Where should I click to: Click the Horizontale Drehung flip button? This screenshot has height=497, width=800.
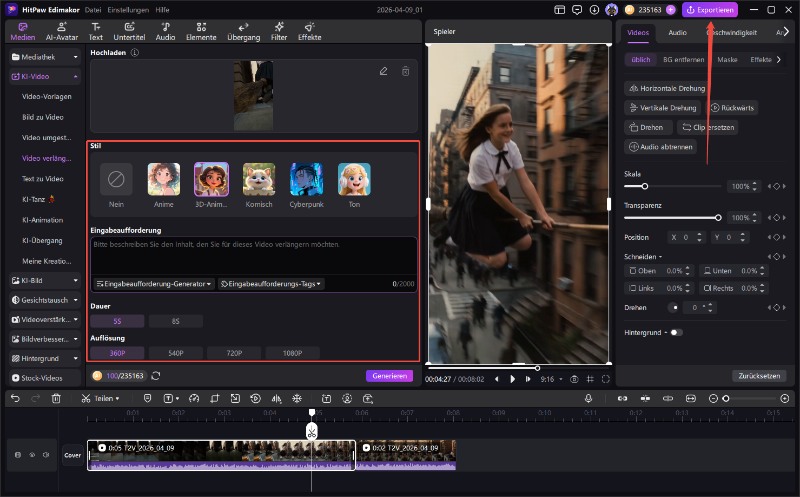pyautogui.click(x=666, y=88)
